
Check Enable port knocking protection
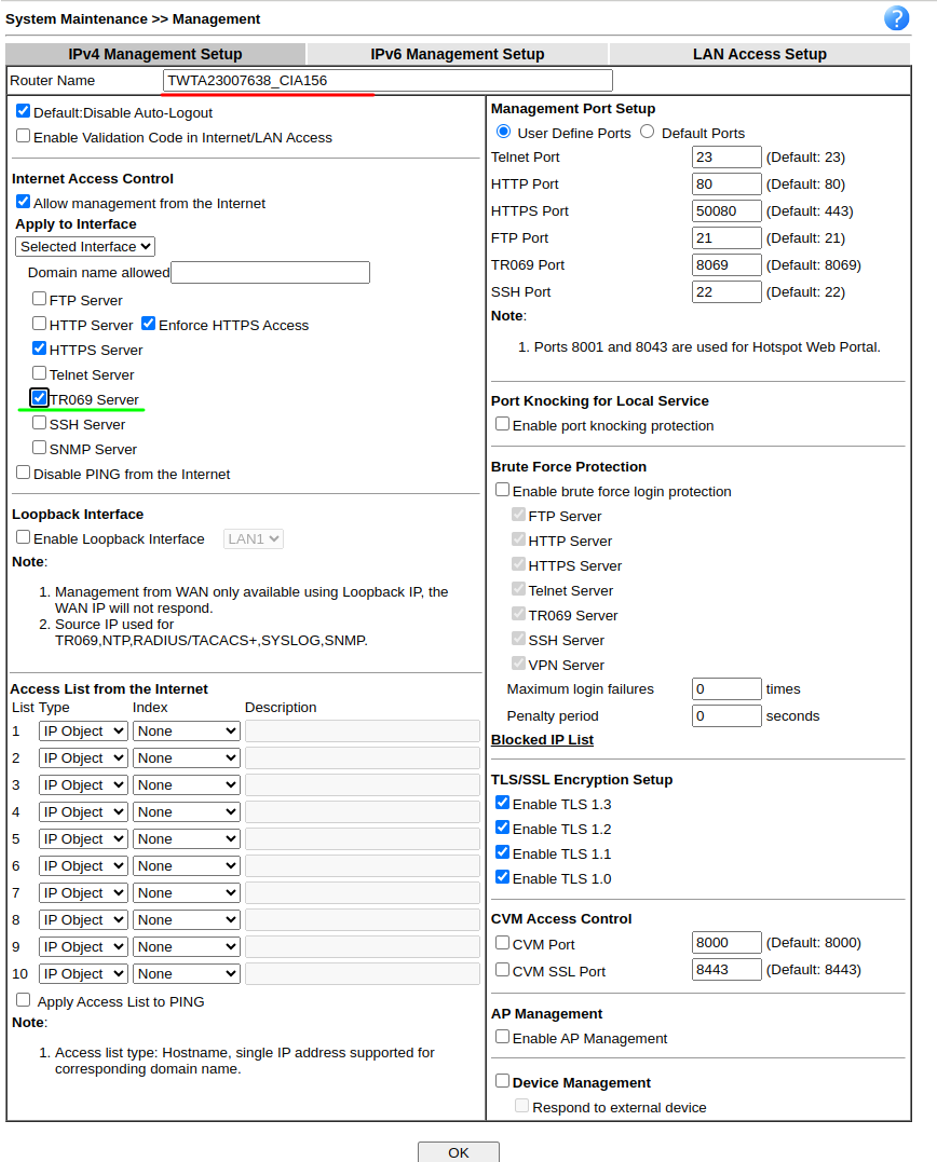pos(502,424)
